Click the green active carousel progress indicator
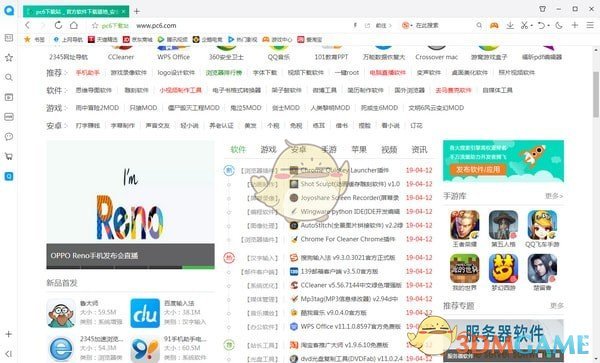Viewport: 600px width, 363px height. click(198, 267)
